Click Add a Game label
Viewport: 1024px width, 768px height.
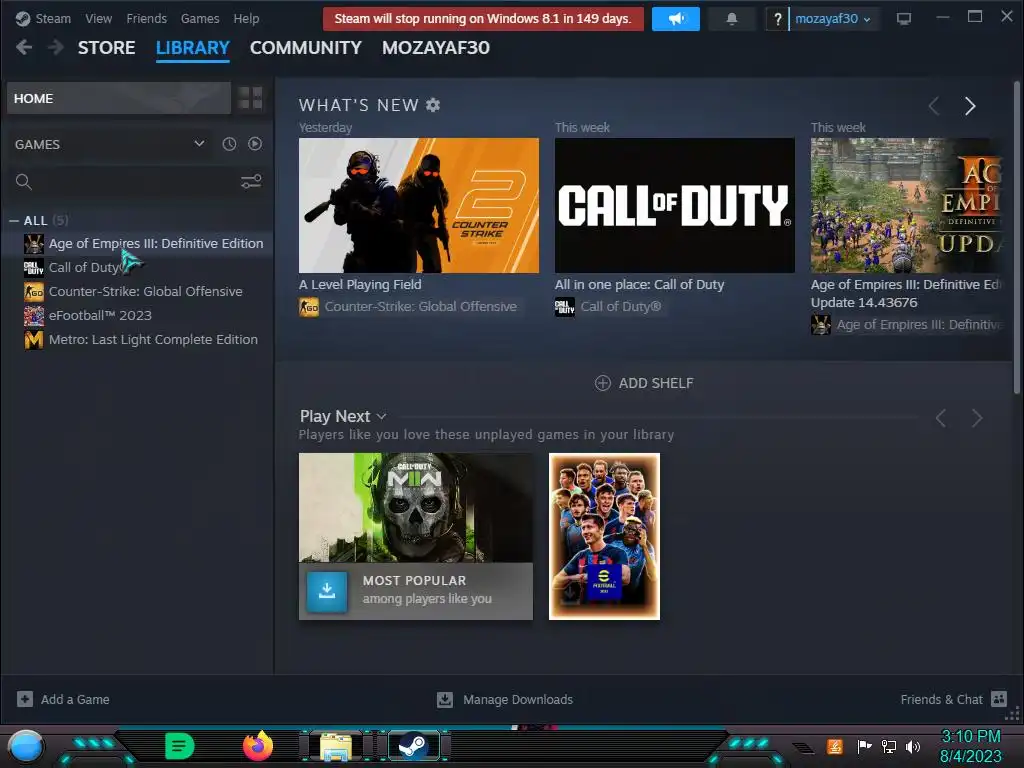[x=75, y=699]
